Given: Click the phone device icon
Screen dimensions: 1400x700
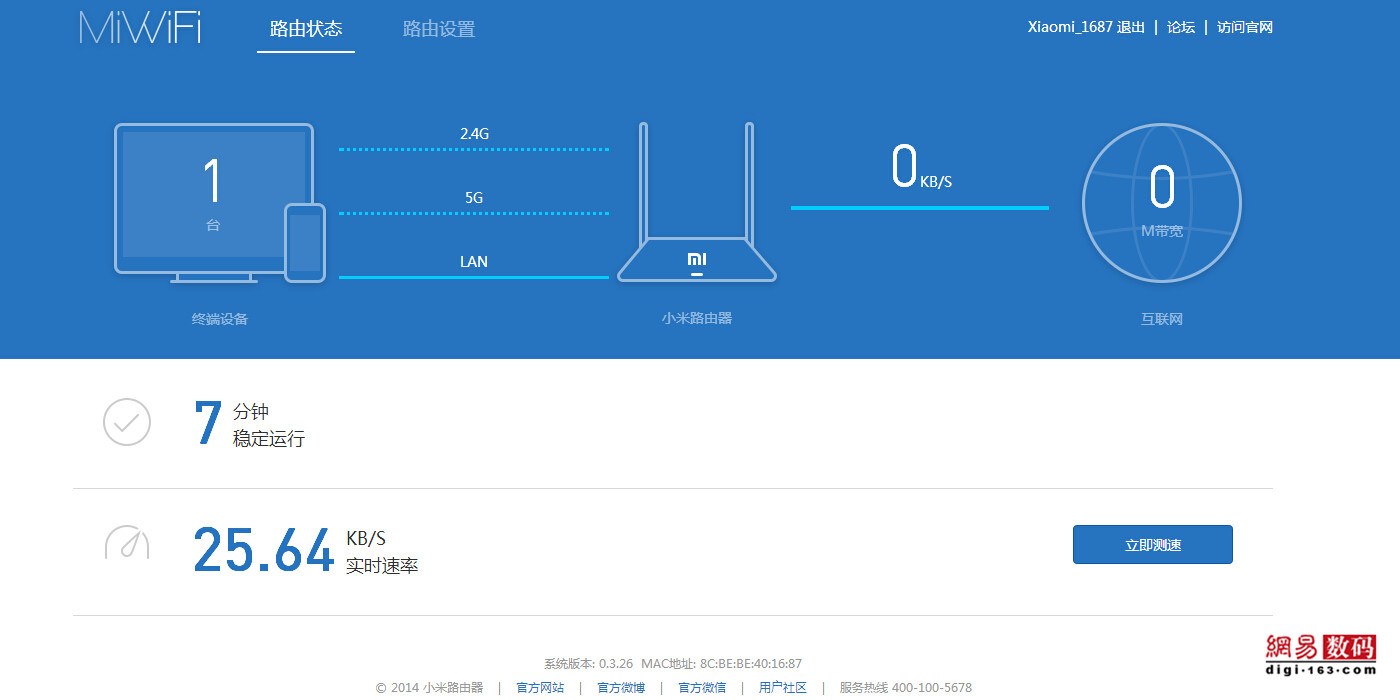Looking at the screenshot, I should pyautogui.click(x=305, y=242).
